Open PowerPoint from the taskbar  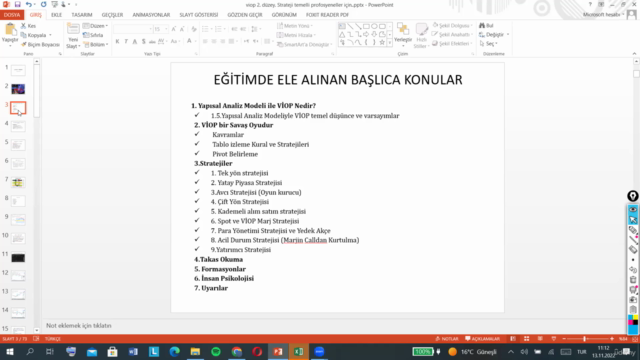pos(278,351)
